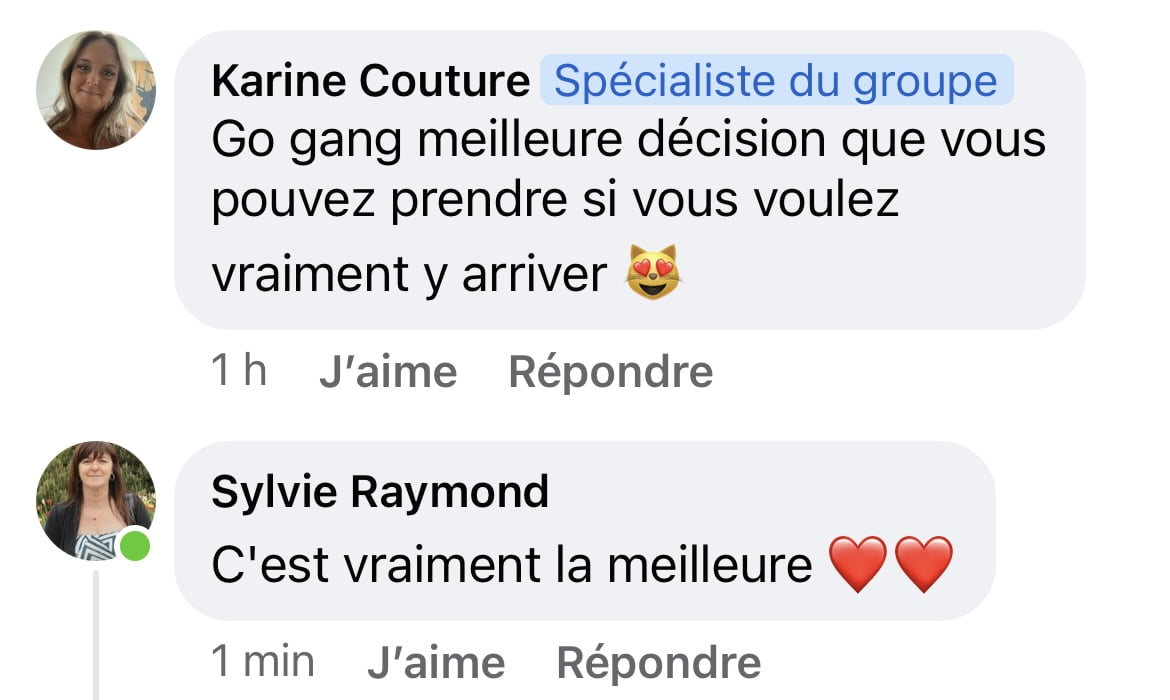Like Sylvie Raymond's comment with J'aime

click(436, 662)
